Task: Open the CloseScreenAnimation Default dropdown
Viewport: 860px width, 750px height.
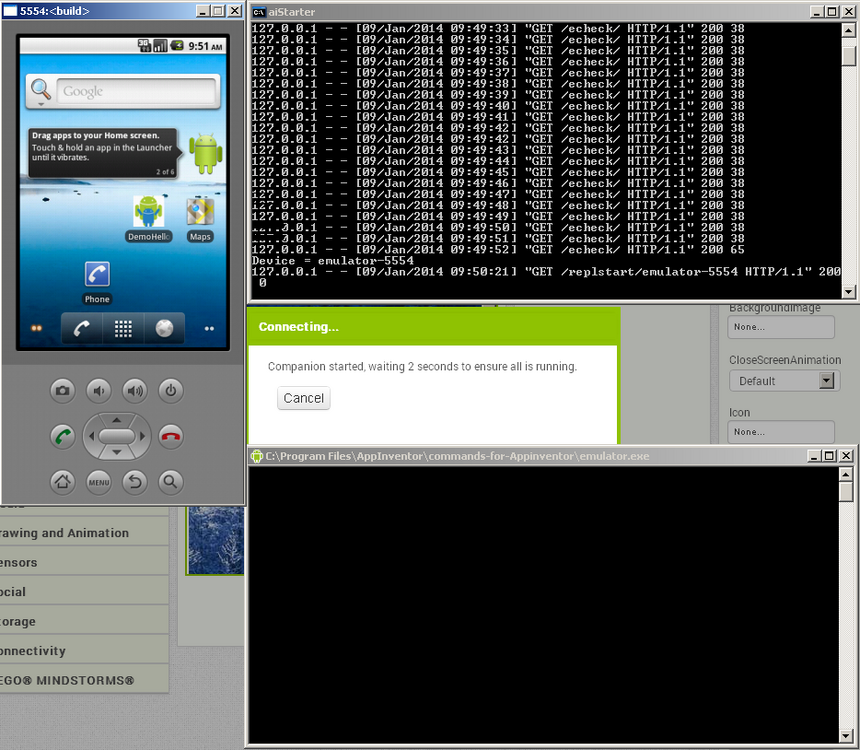Action: tap(784, 381)
